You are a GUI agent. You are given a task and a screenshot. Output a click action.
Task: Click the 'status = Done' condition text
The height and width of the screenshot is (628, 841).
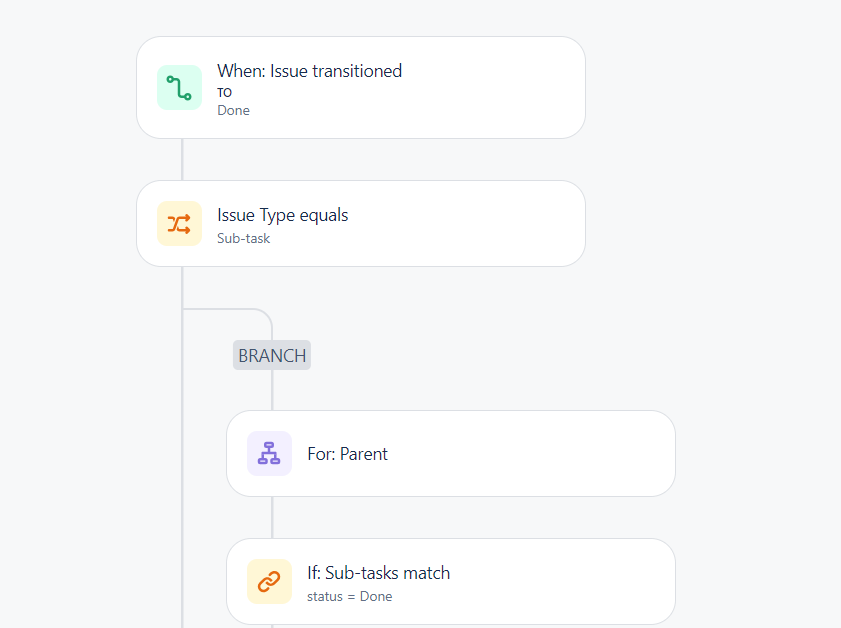click(x=350, y=596)
